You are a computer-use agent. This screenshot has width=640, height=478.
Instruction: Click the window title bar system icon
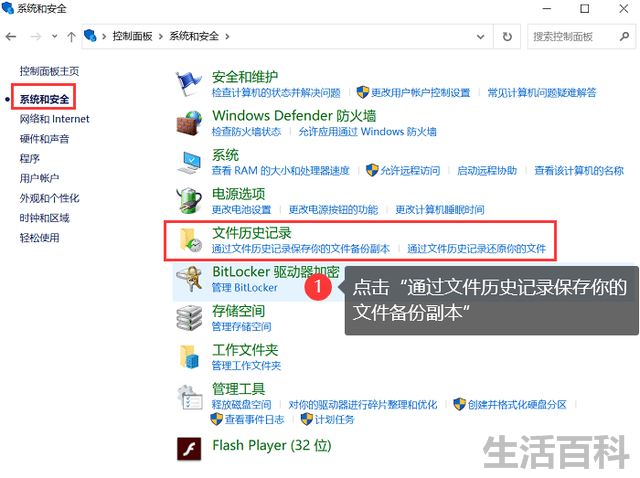tap(8, 8)
